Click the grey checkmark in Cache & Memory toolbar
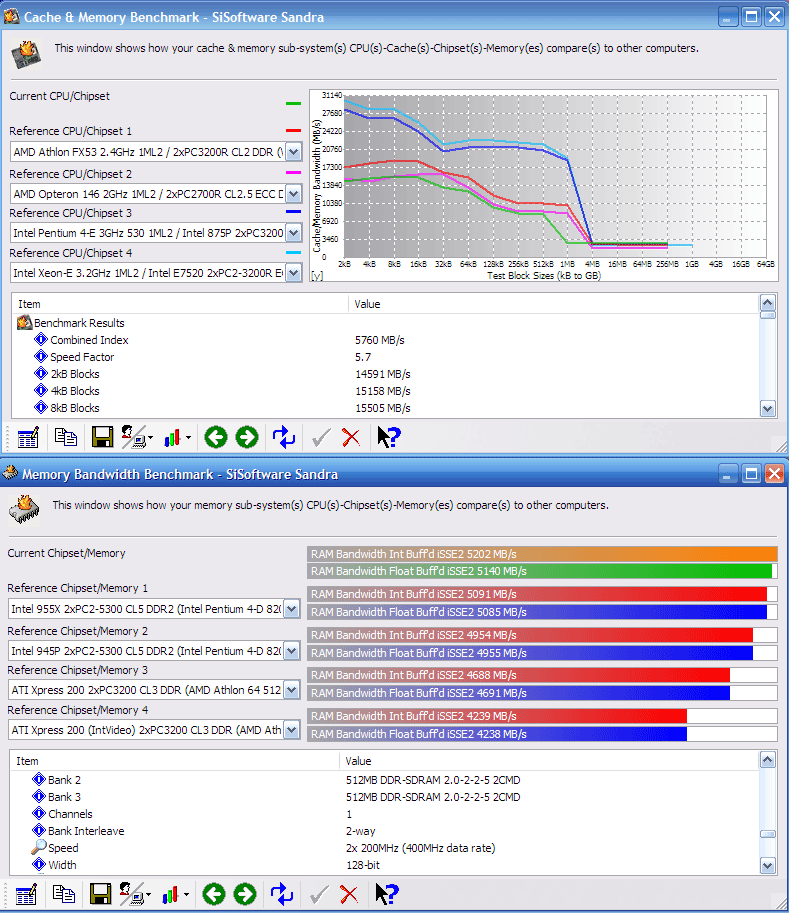 (321, 438)
